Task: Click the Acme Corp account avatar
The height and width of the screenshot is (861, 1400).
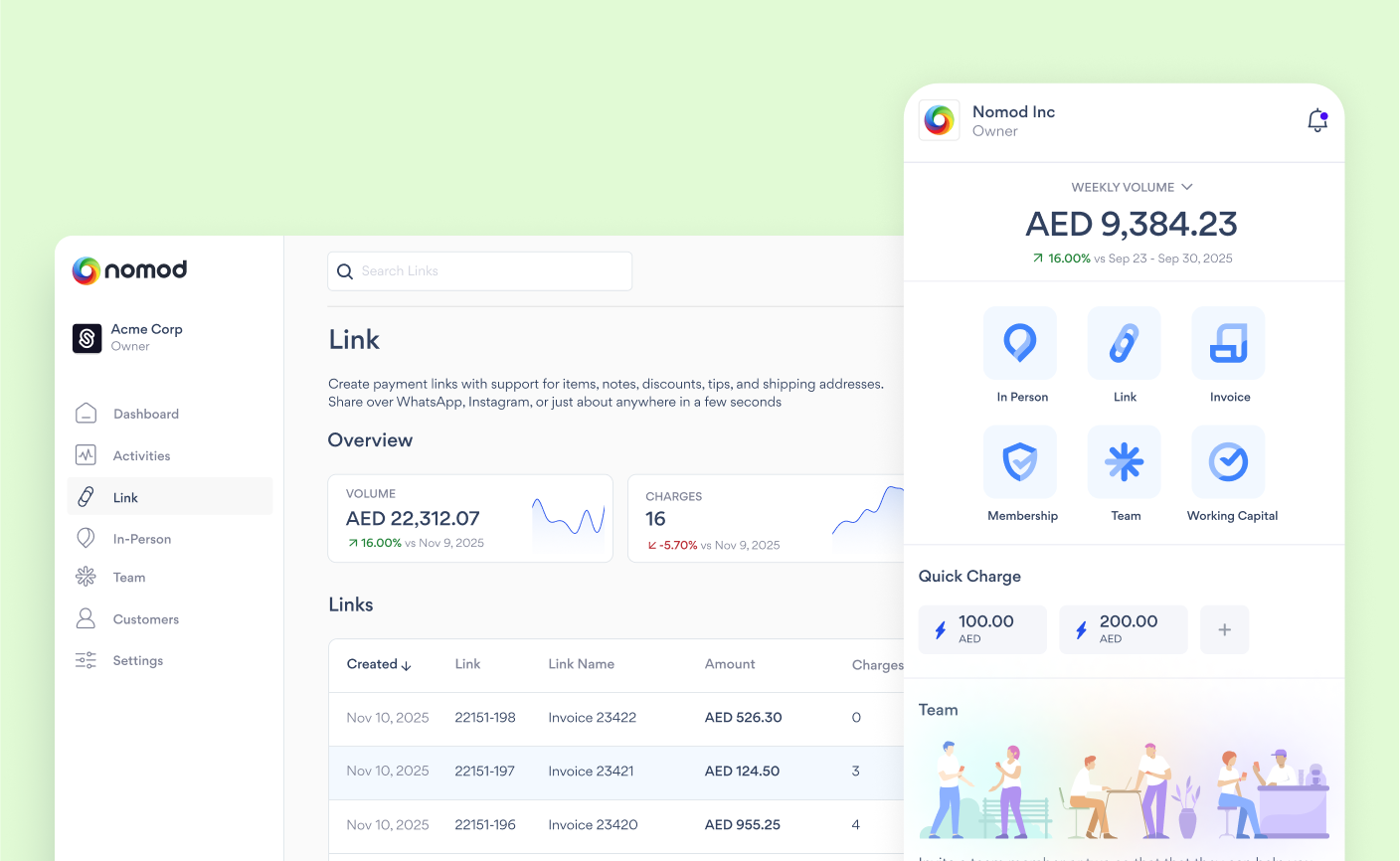Action: pyautogui.click(x=87, y=338)
